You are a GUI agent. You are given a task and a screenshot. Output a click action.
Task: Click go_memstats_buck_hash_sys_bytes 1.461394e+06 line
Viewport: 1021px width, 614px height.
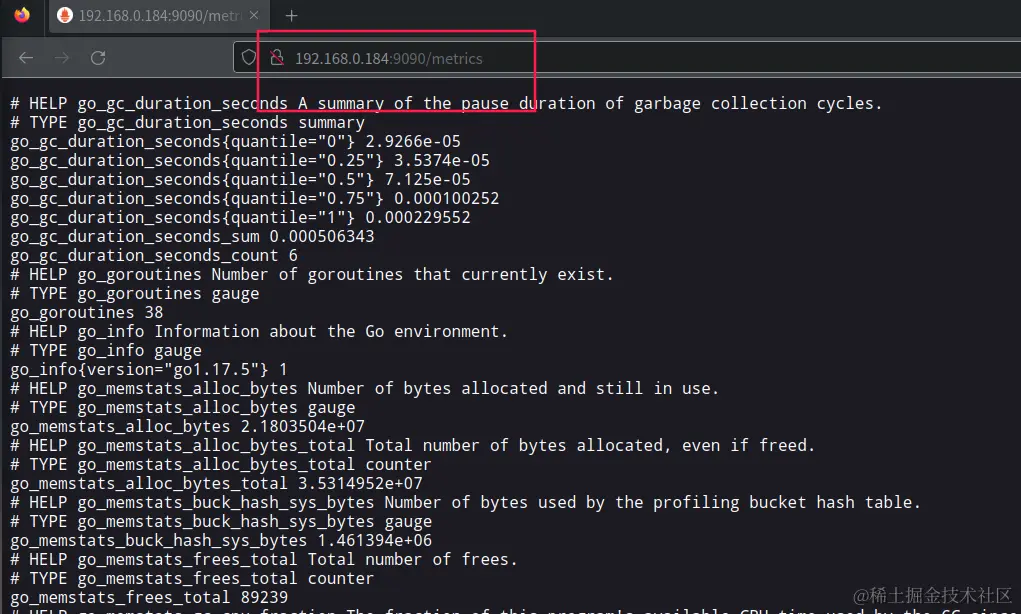coord(221,540)
